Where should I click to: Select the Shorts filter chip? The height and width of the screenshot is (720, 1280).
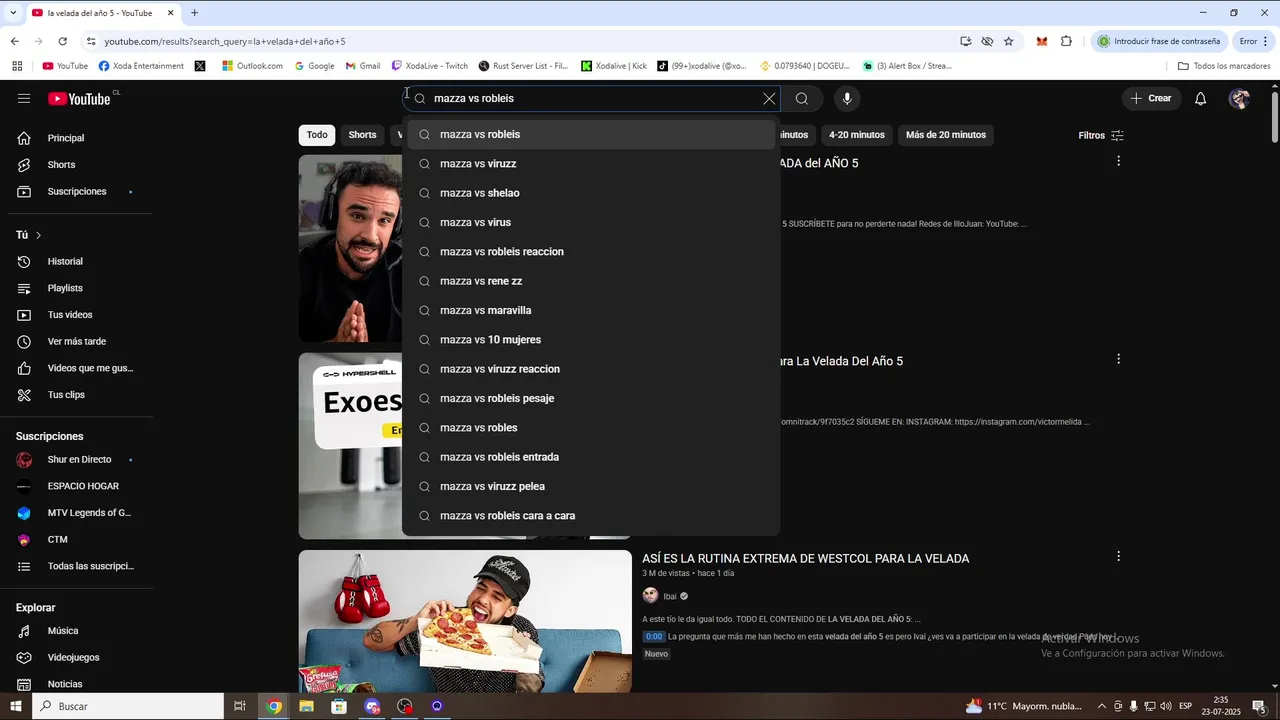[362, 135]
